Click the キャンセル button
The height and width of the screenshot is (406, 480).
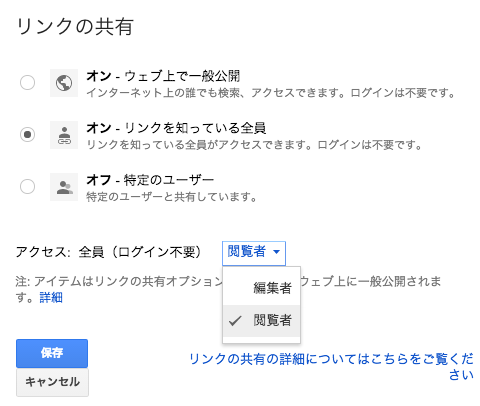pyautogui.click(x=52, y=382)
